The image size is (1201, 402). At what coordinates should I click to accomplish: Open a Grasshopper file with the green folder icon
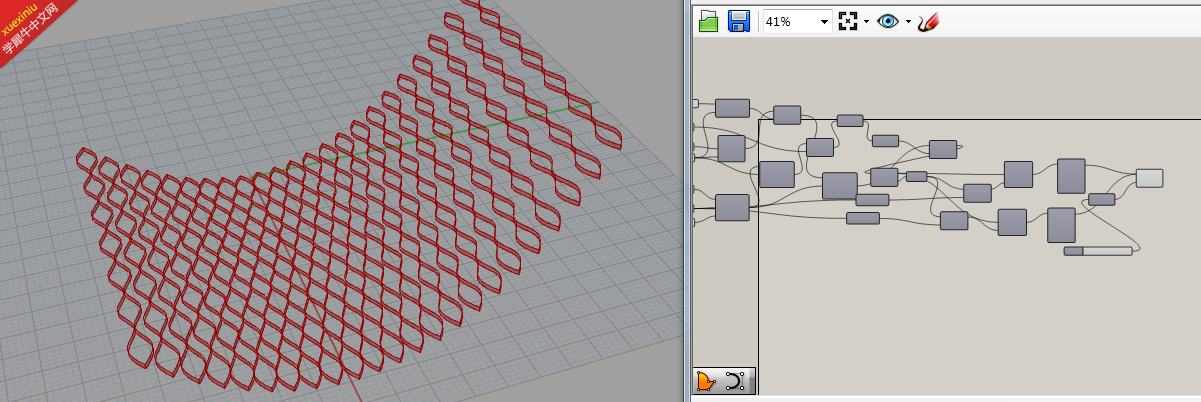(708, 21)
